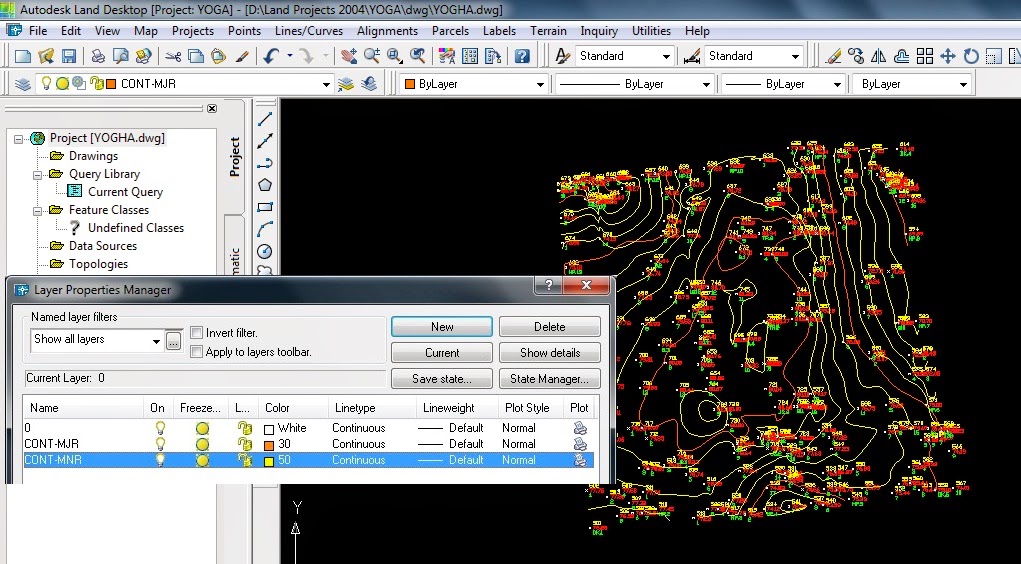Image resolution: width=1021 pixels, height=564 pixels.
Task: Toggle plotting for layer 0
Action: [580, 428]
